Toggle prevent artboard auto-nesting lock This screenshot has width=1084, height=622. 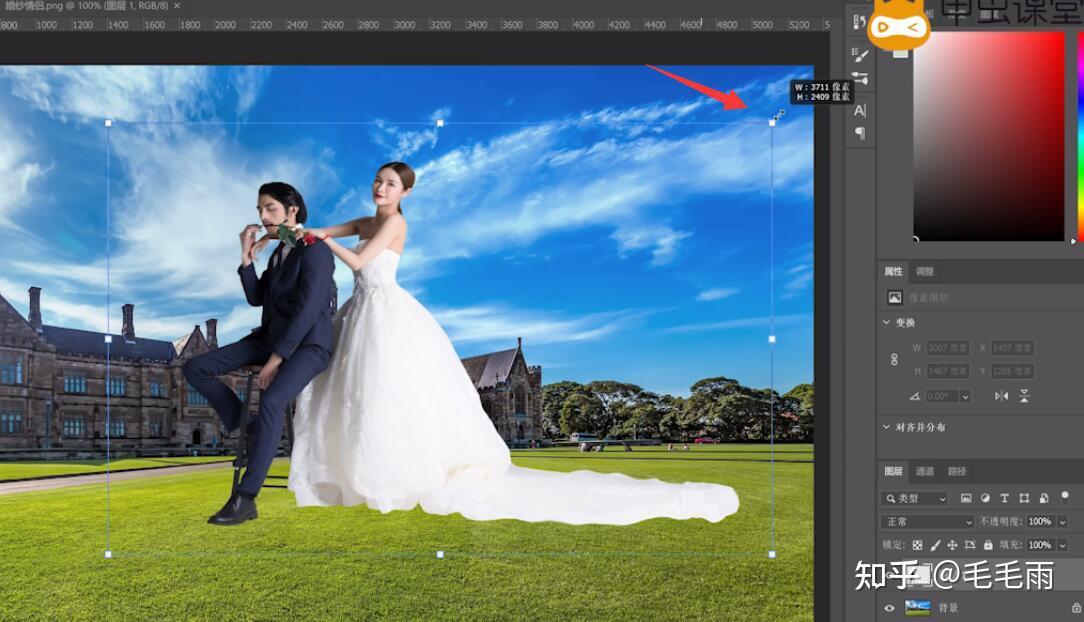click(970, 545)
